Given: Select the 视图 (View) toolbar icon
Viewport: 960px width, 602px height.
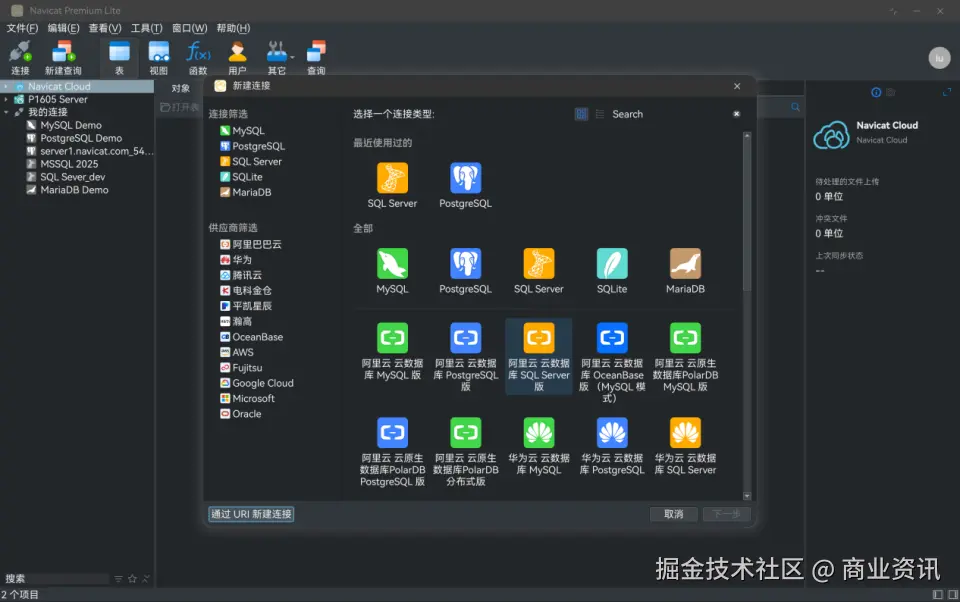Looking at the screenshot, I should pos(159,58).
